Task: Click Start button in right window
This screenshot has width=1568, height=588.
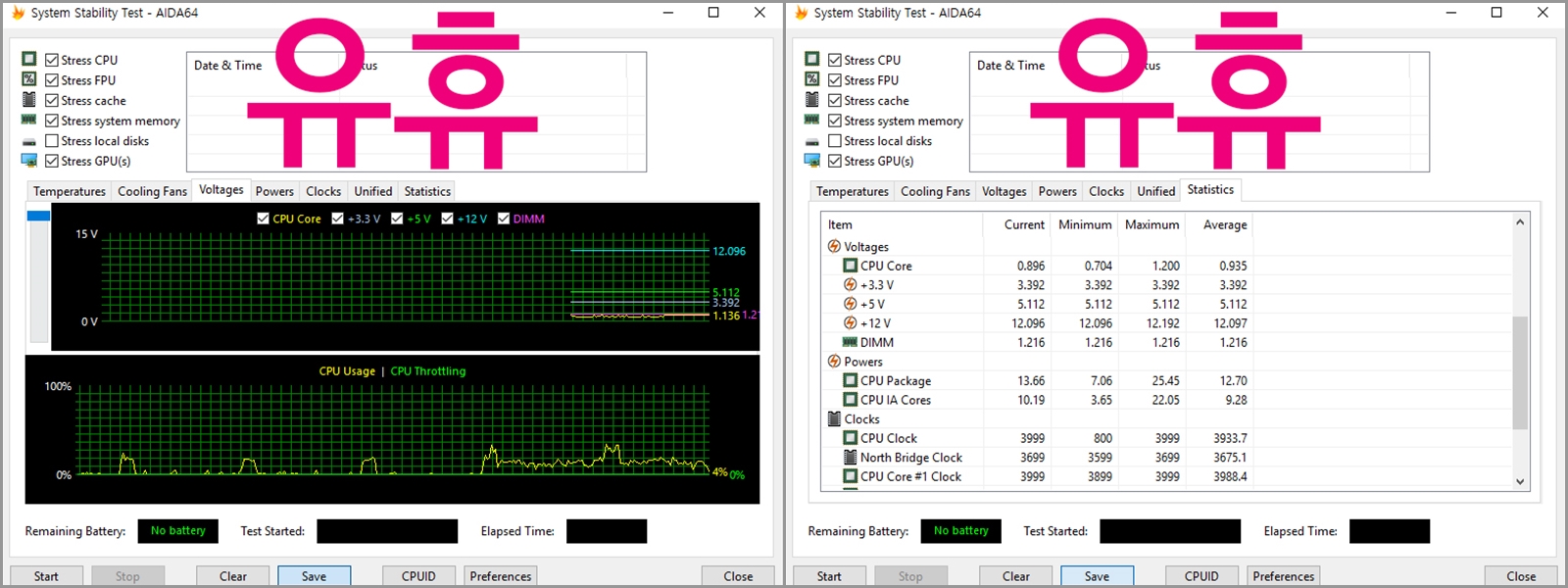Action: tap(829, 576)
